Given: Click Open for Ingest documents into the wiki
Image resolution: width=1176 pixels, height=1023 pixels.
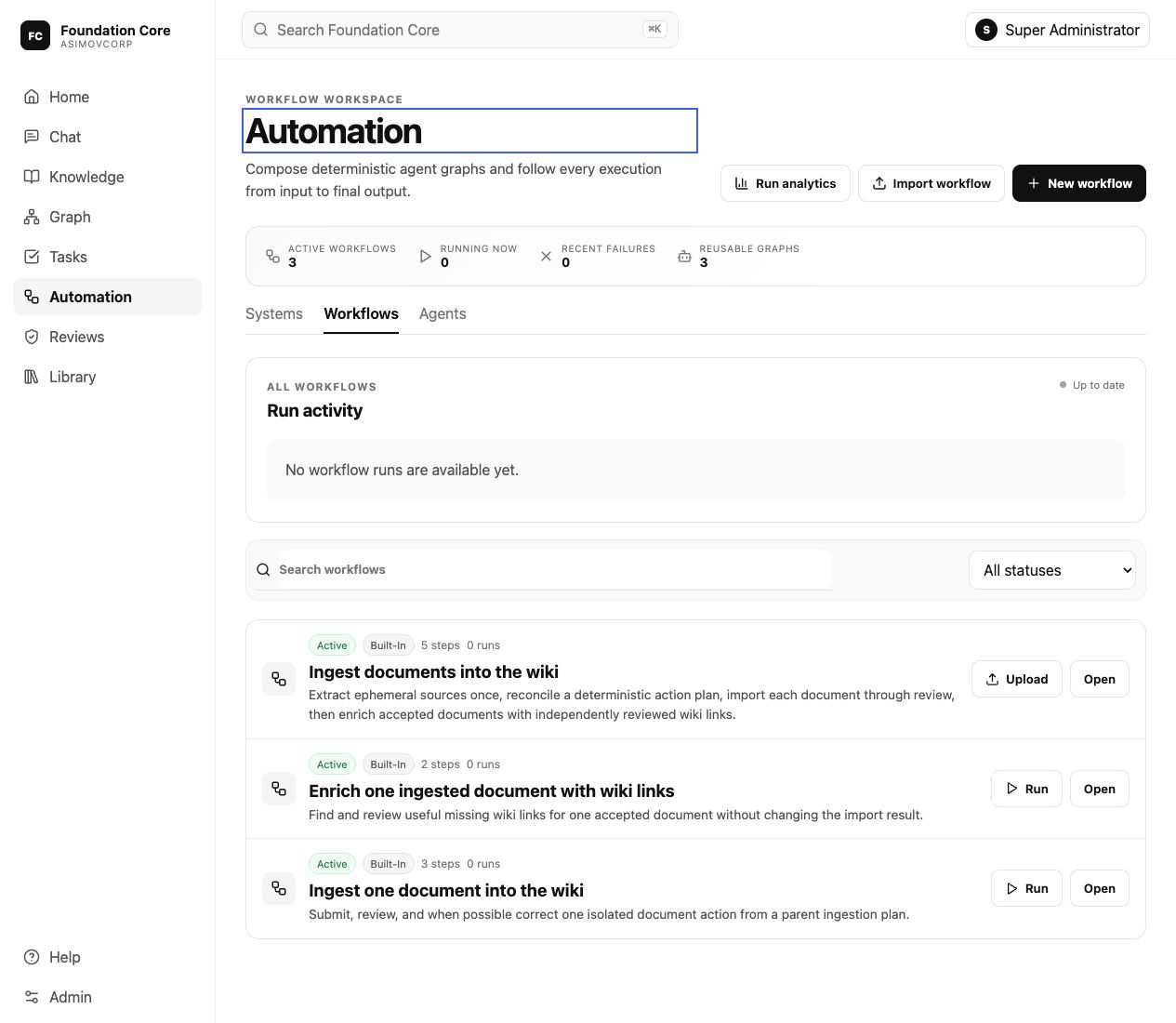Looking at the screenshot, I should 1100,679.
